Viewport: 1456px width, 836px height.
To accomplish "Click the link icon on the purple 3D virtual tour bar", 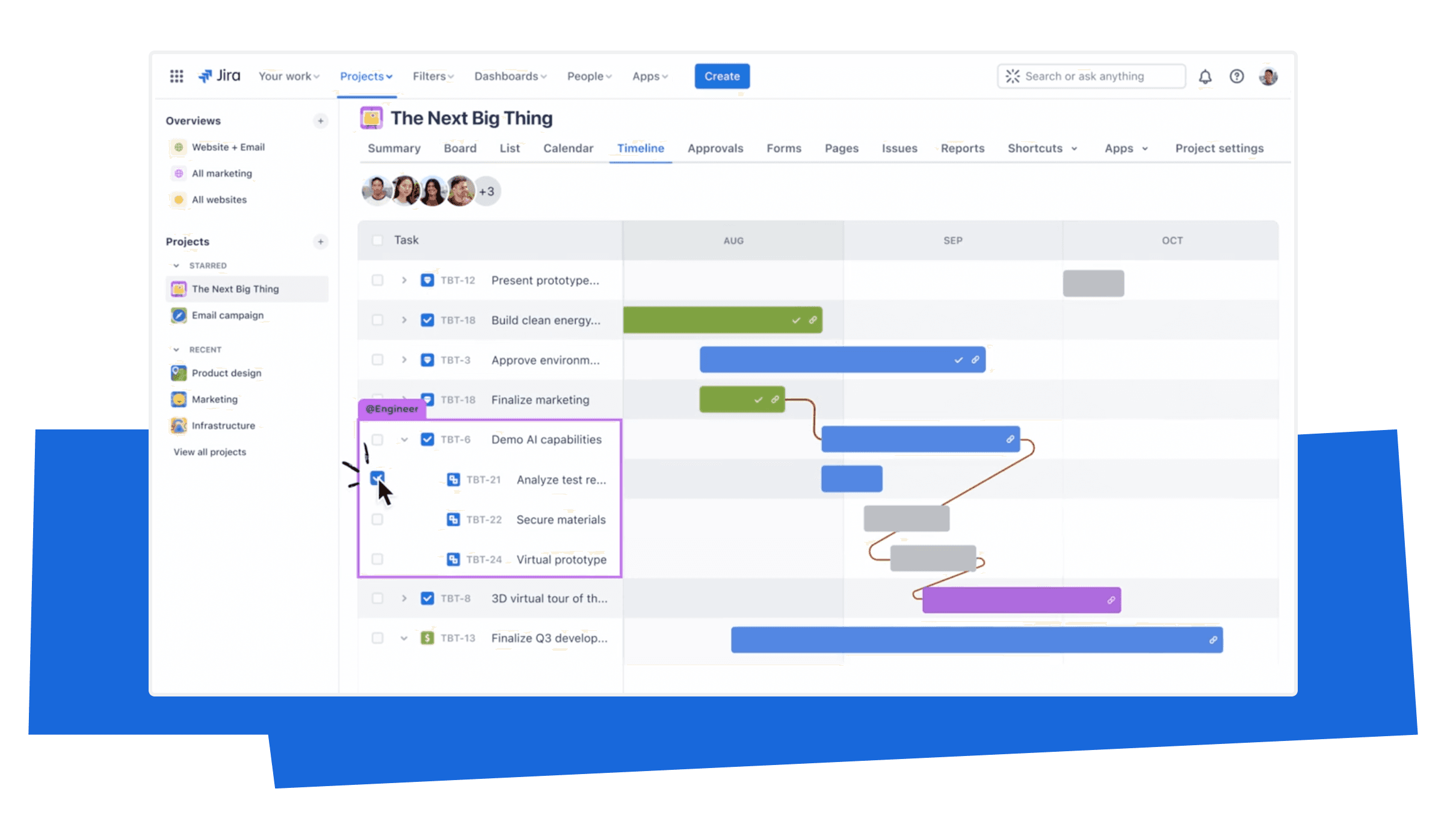I will click(1111, 600).
